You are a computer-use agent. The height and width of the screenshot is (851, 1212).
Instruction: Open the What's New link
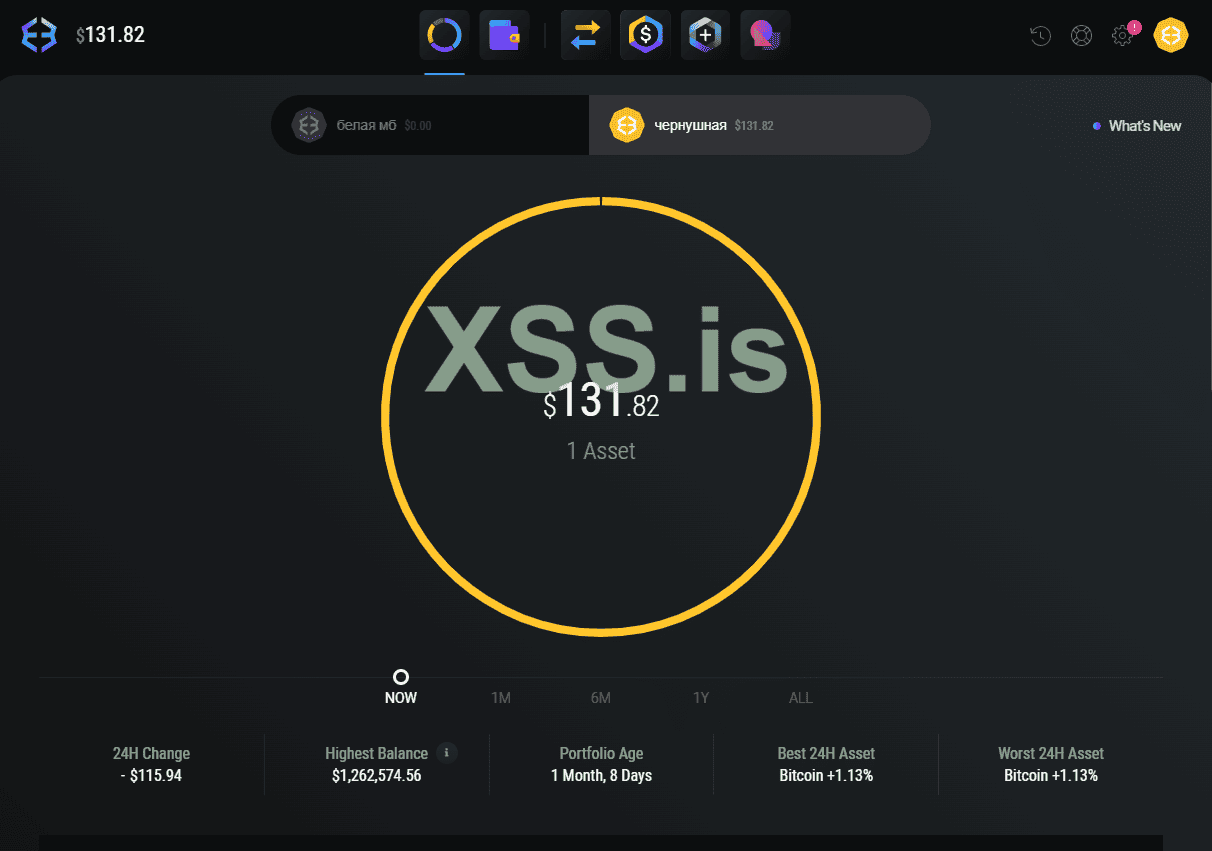tap(1137, 126)
